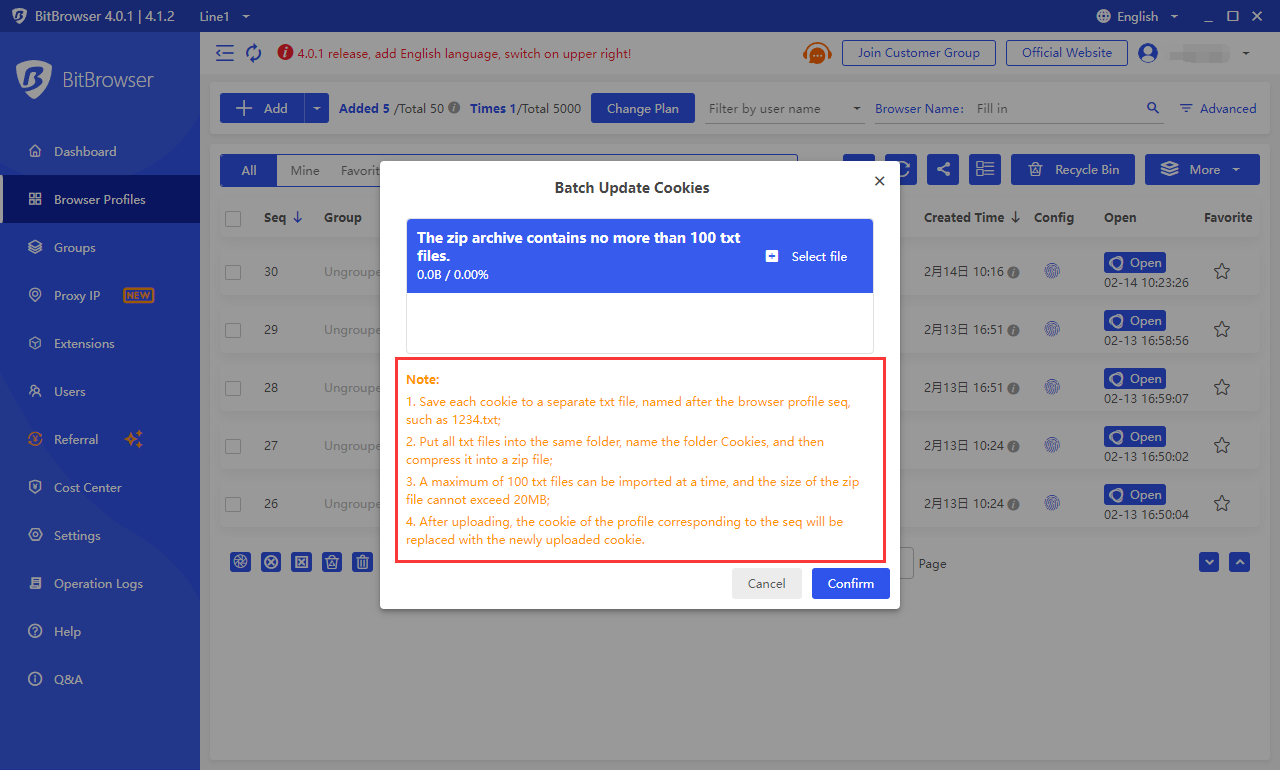Viewport: 1280px width, 770px height.
Task: Click the search magnifier icon
Action: (x=1153, y=108)
